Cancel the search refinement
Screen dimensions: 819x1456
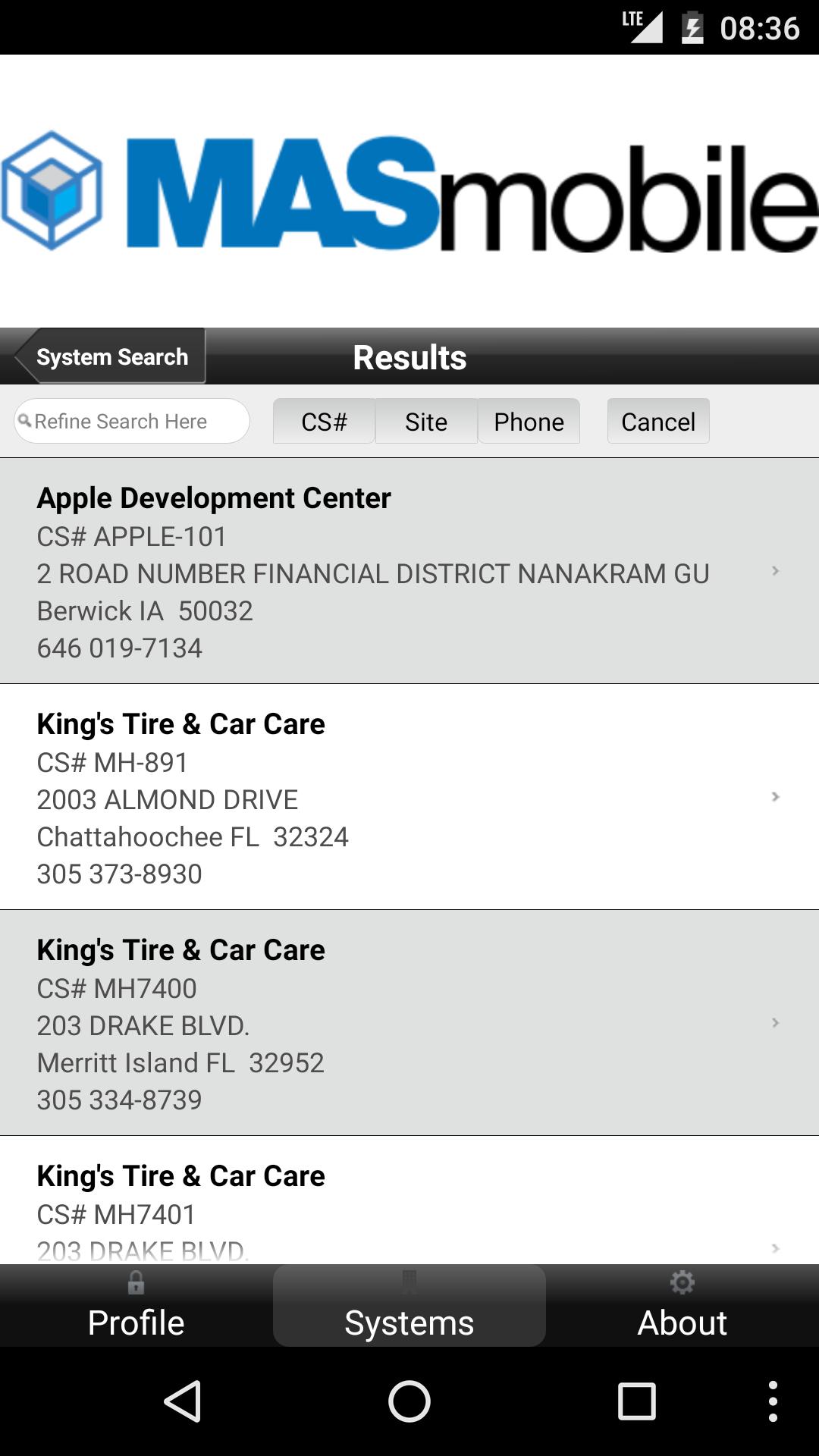(657, 422)
